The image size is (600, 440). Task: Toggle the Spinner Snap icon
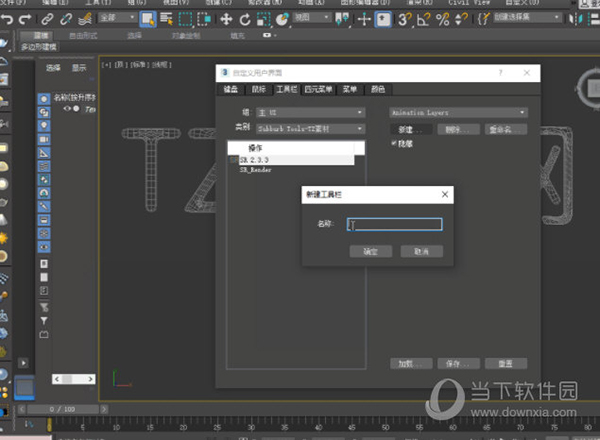(461, 19)
